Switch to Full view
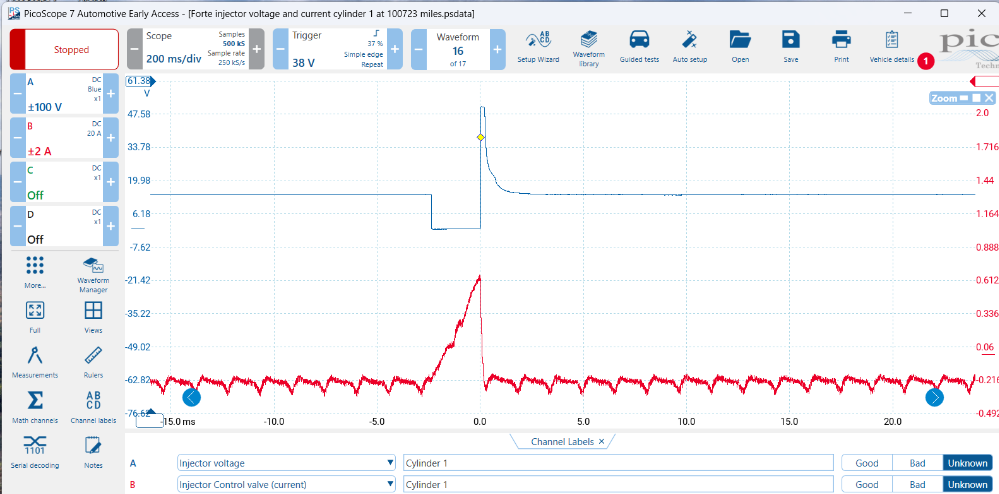999x494 pixels. (35, 317)
